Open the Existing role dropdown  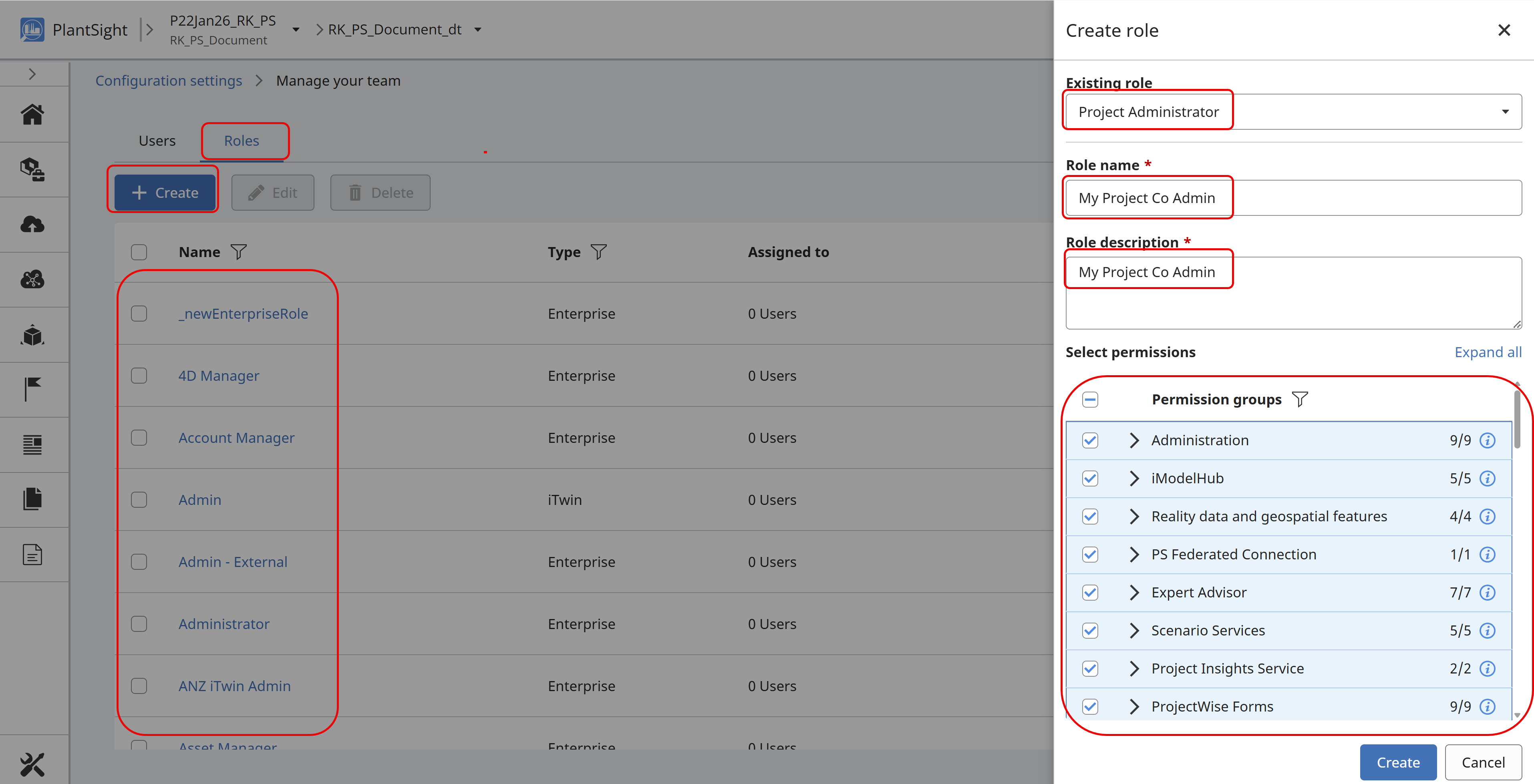click(1293, 112)
